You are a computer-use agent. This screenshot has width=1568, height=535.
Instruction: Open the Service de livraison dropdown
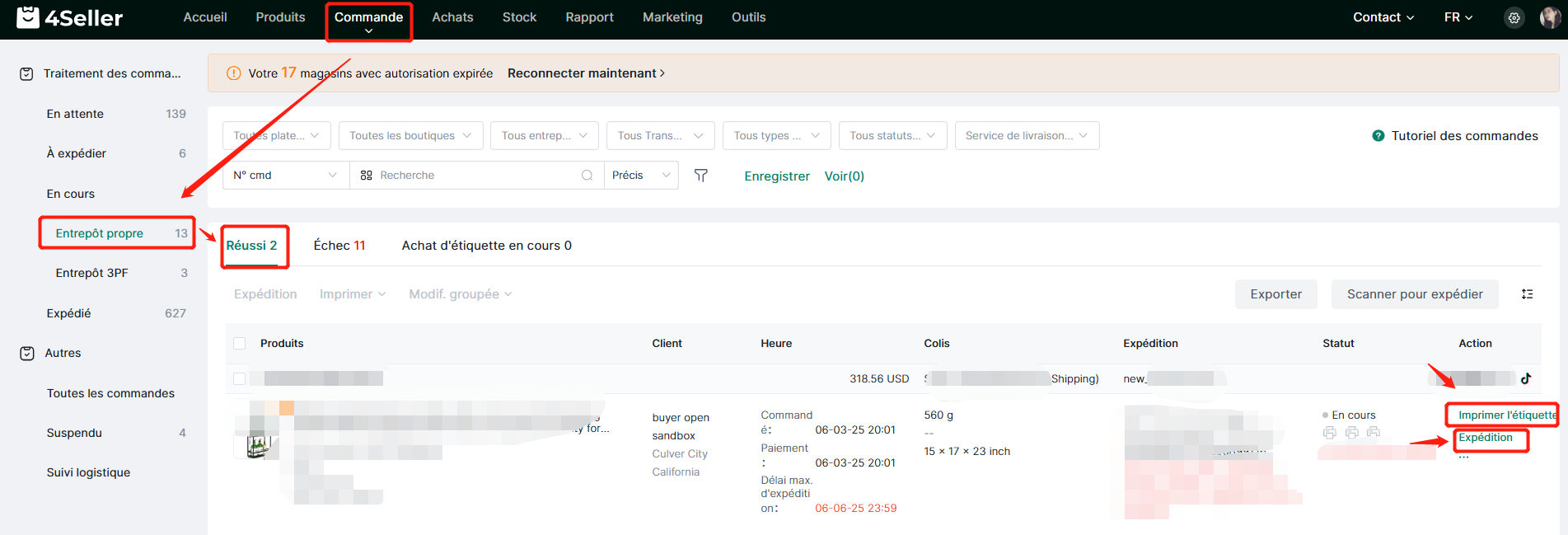pyautogui.click(x=1027, y=136)
